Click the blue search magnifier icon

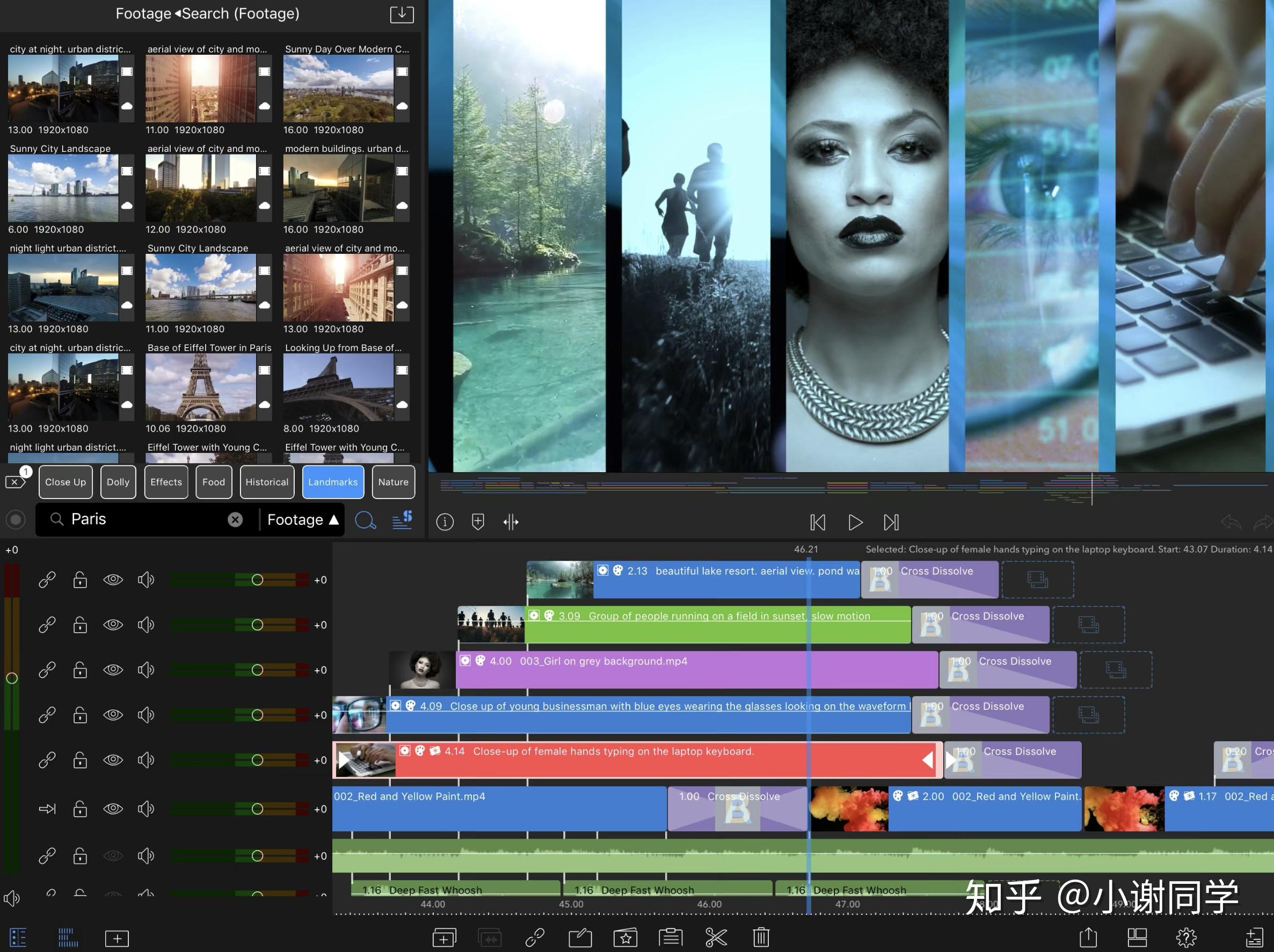pyautogui.click(x=365, y=521)
